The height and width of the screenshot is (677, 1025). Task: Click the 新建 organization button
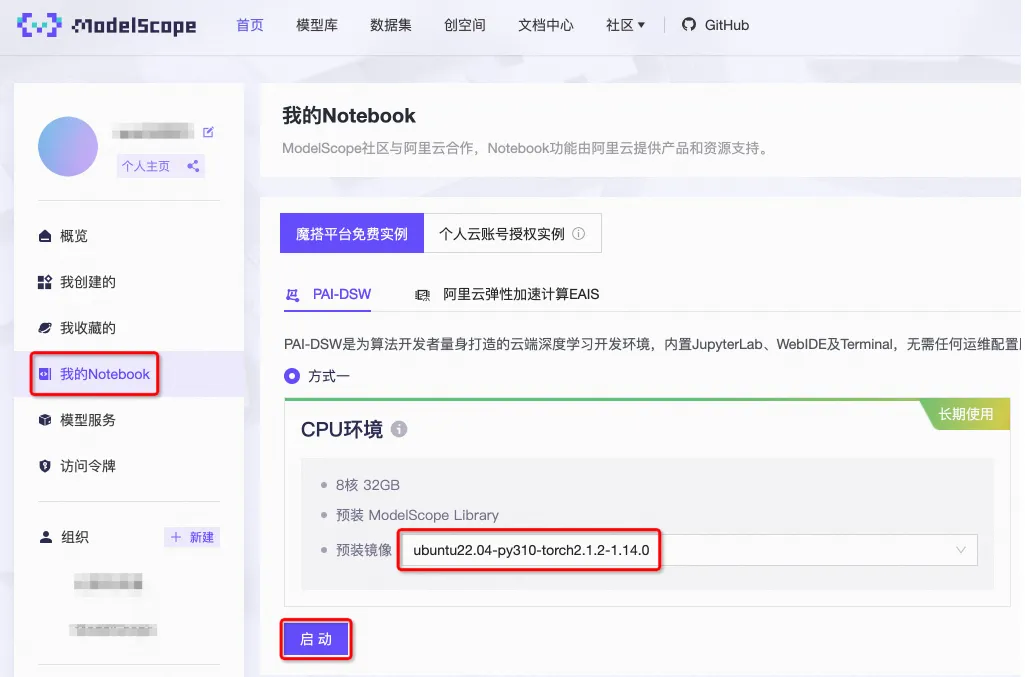tap(192, 537)
